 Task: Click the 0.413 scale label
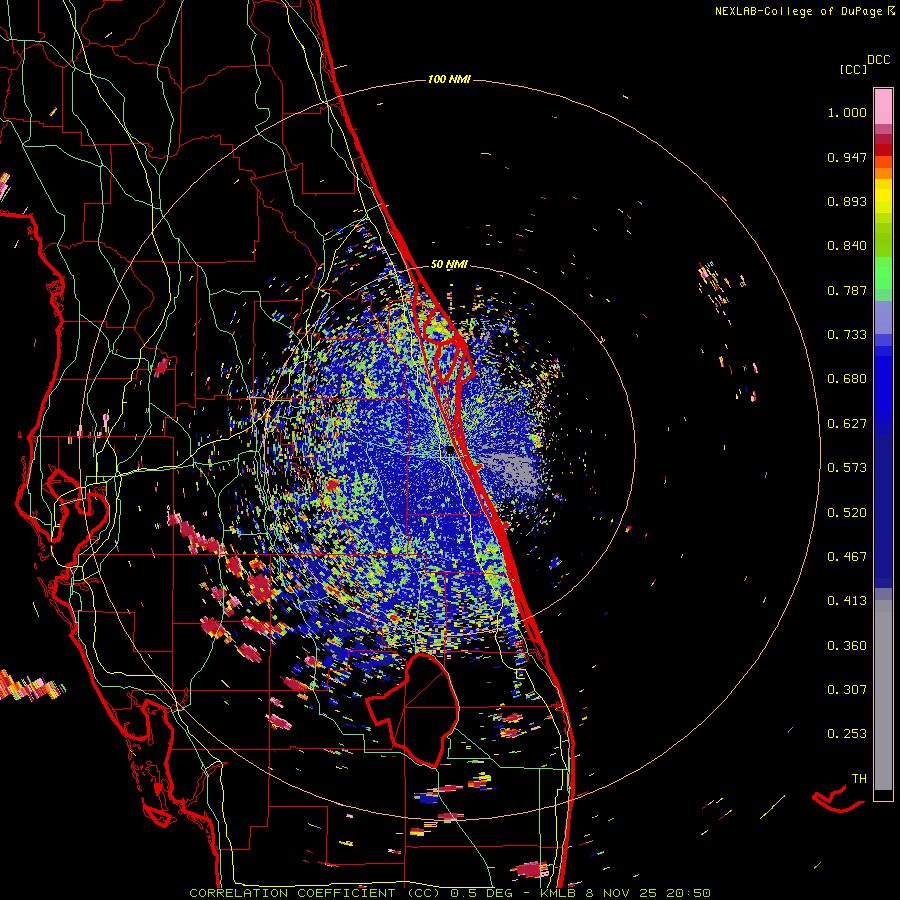[847, 601]
